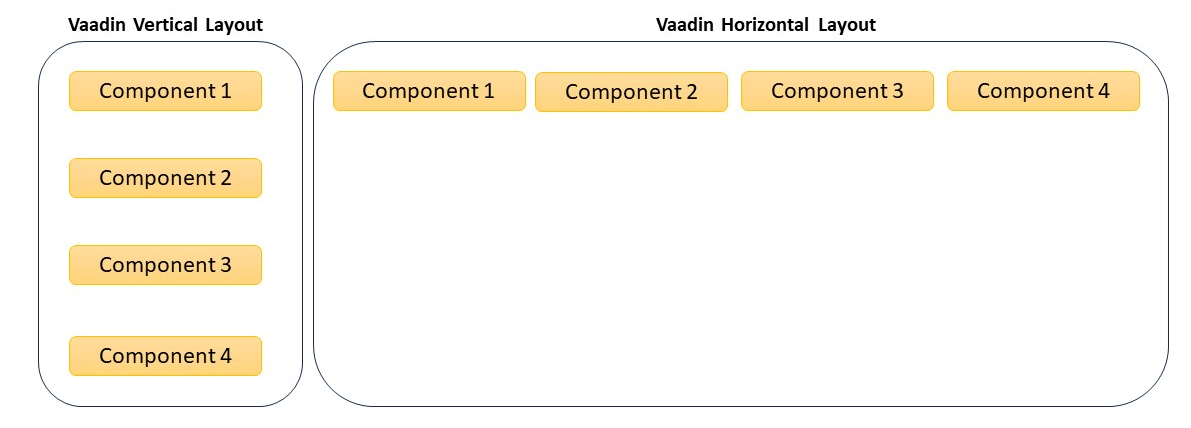Click the word Vaadin in the Vertical Layout heading
This screenshot has height=428, width=1191.
[98, 25]
